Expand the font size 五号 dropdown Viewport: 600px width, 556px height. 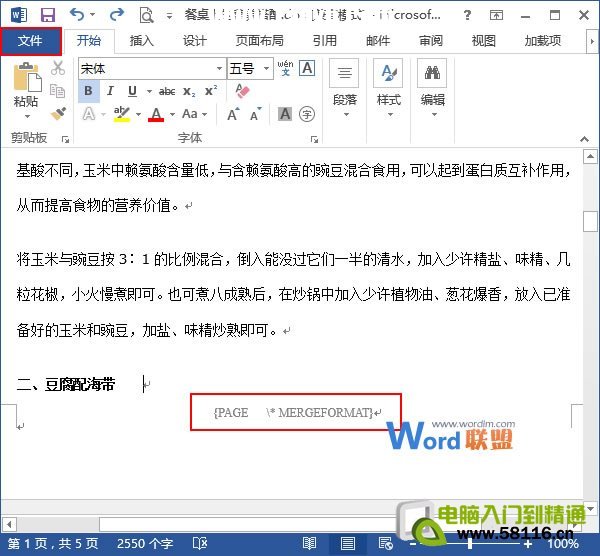click(266, 68)
